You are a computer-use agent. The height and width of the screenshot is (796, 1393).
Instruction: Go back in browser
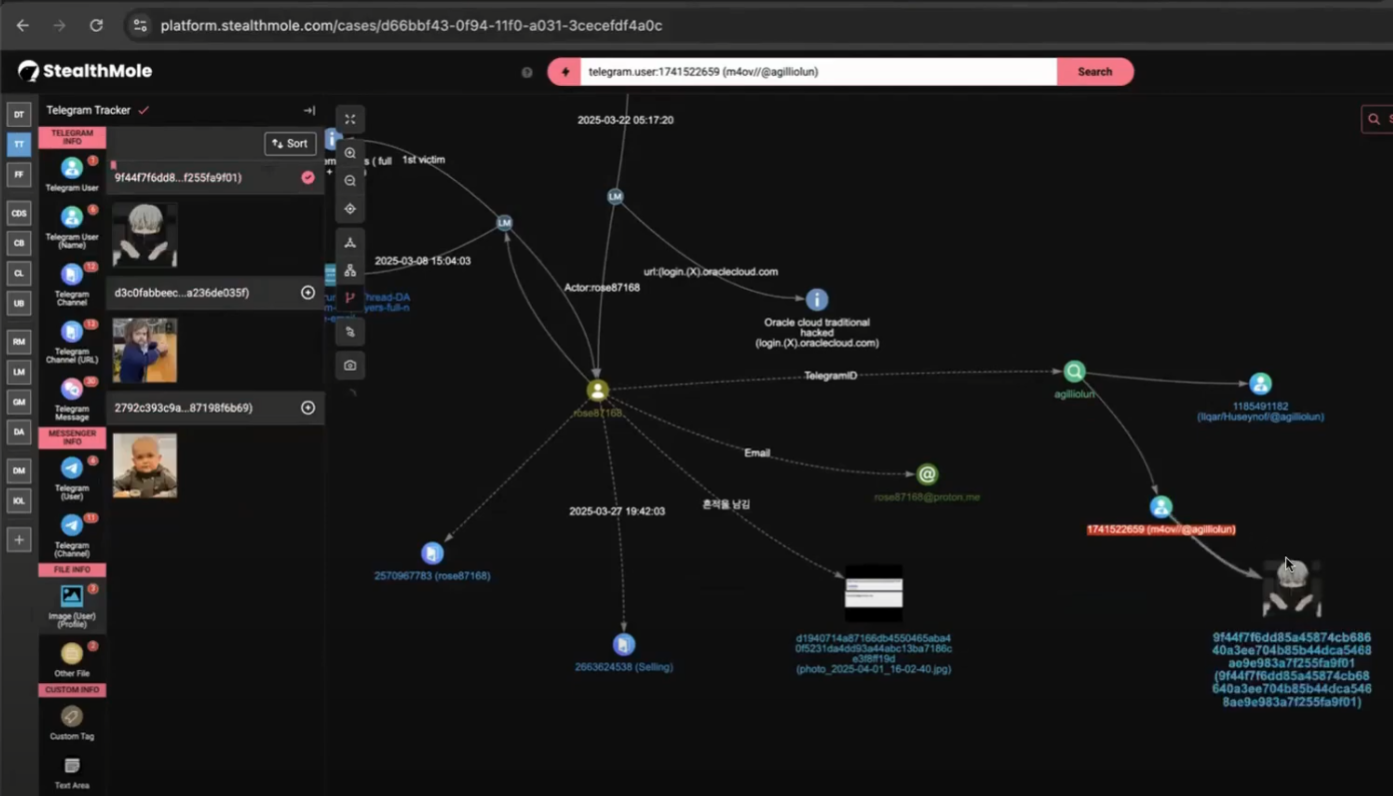click(x=23, y=25)
